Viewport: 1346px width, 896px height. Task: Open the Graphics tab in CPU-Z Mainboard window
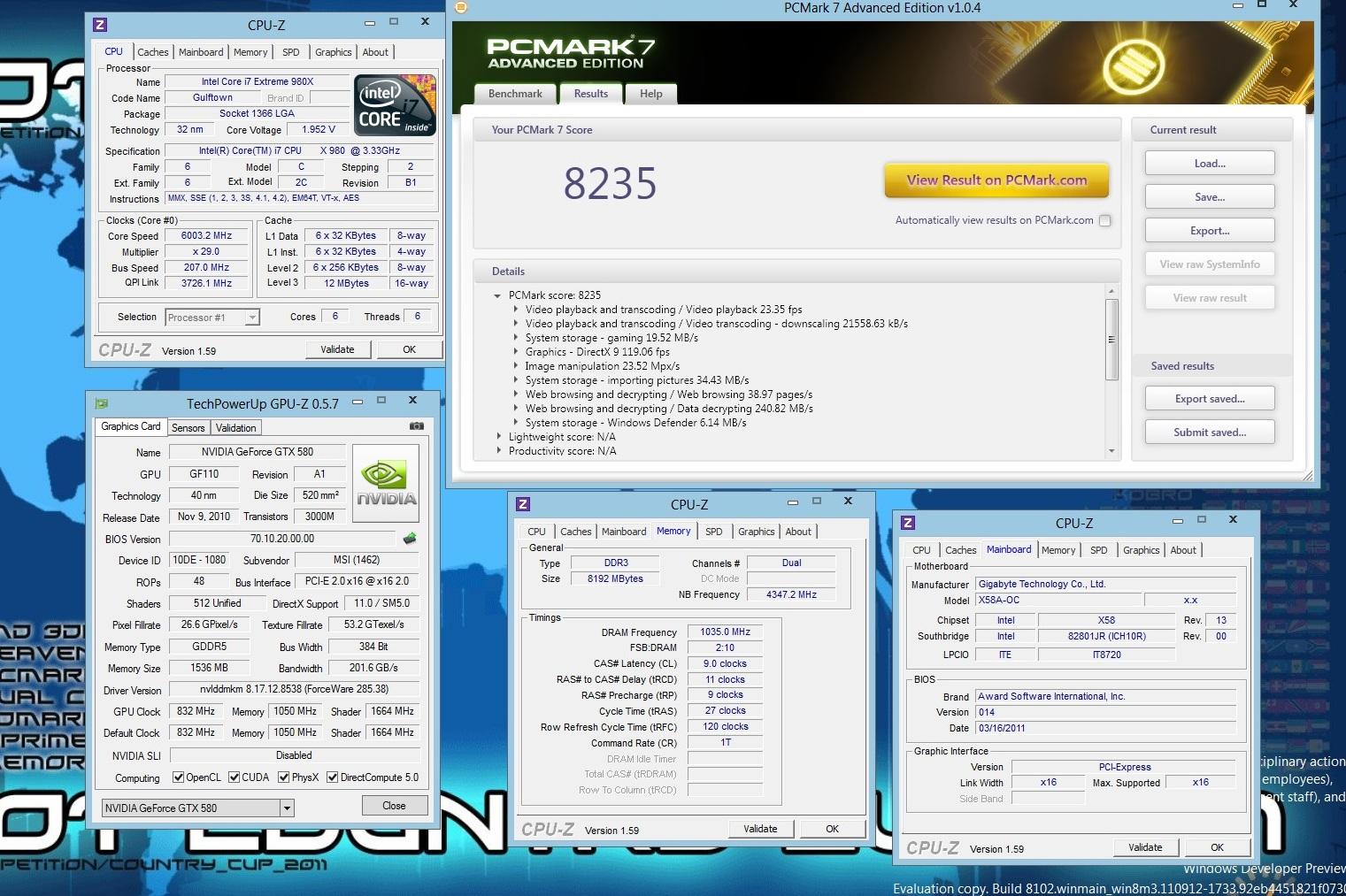1142,550
